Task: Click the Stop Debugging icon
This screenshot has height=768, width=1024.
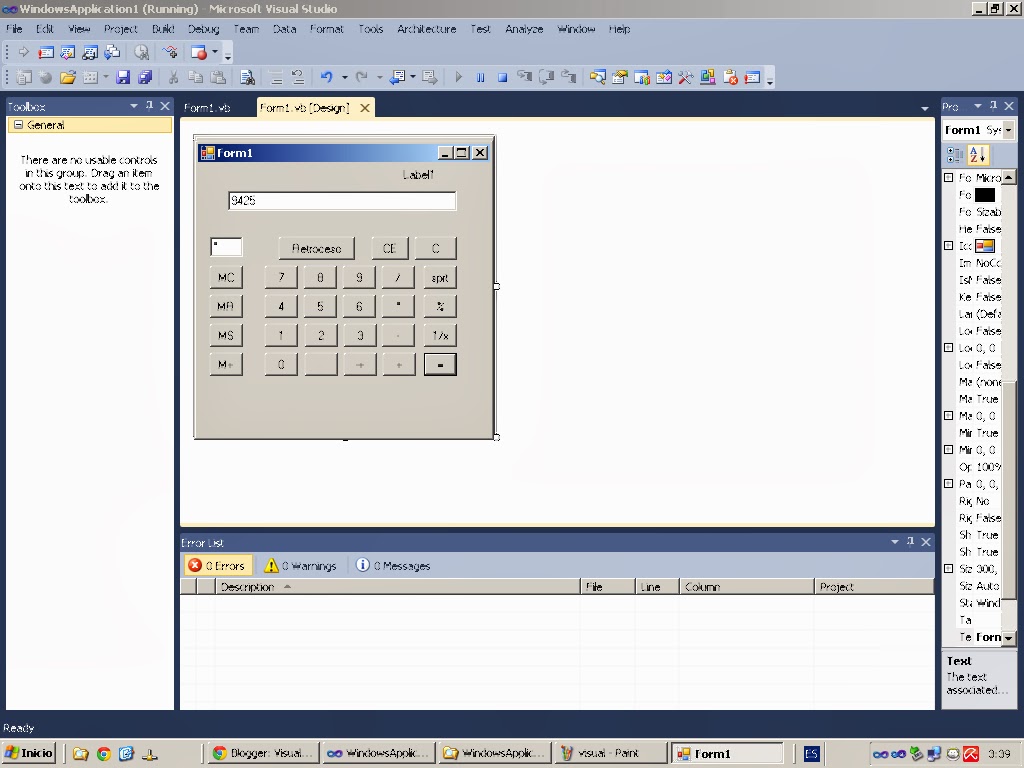Action: click(501, 76)
